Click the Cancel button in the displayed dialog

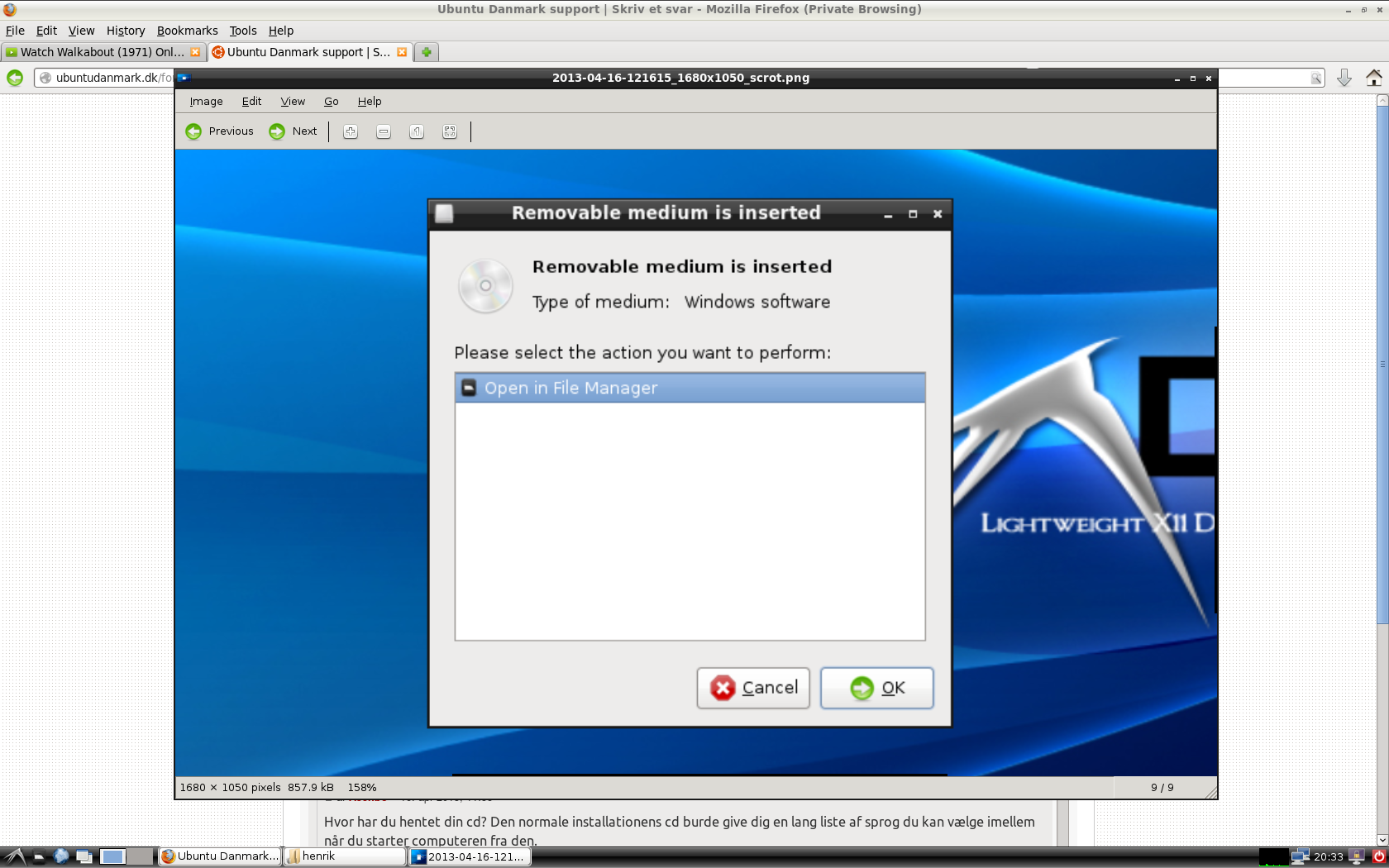tap(753, 688)
